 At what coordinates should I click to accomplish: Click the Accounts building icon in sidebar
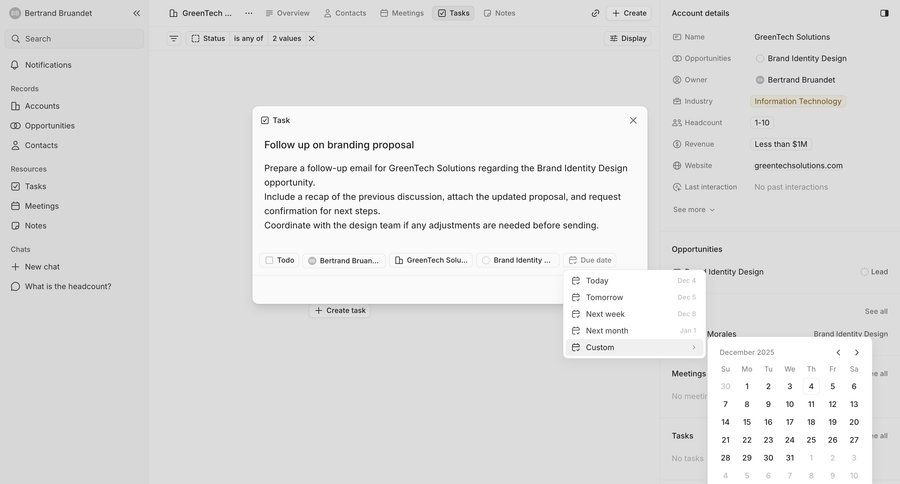pyautogui.click(x=15, y=106)
